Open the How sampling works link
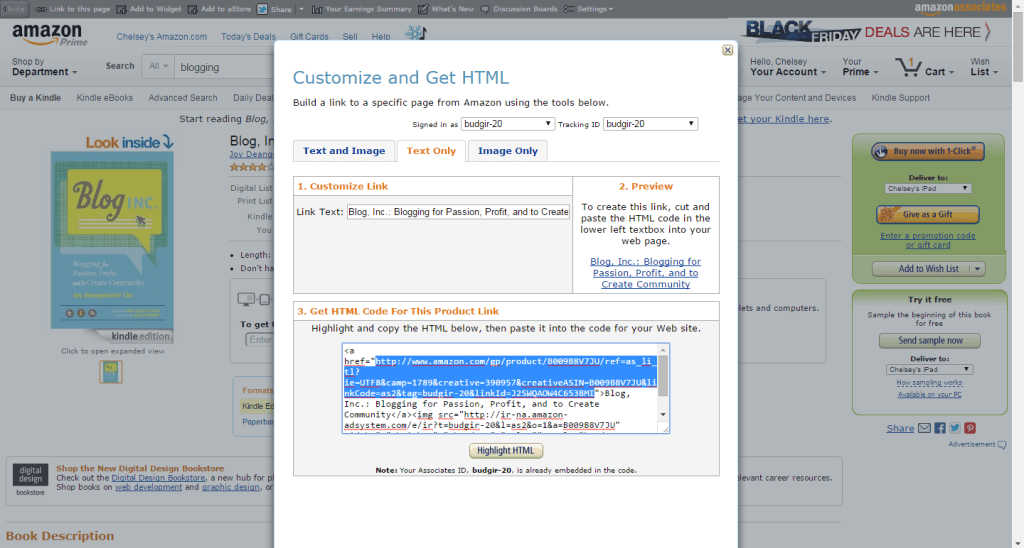This screenshot has height=548, width=1024. point(929,383)
